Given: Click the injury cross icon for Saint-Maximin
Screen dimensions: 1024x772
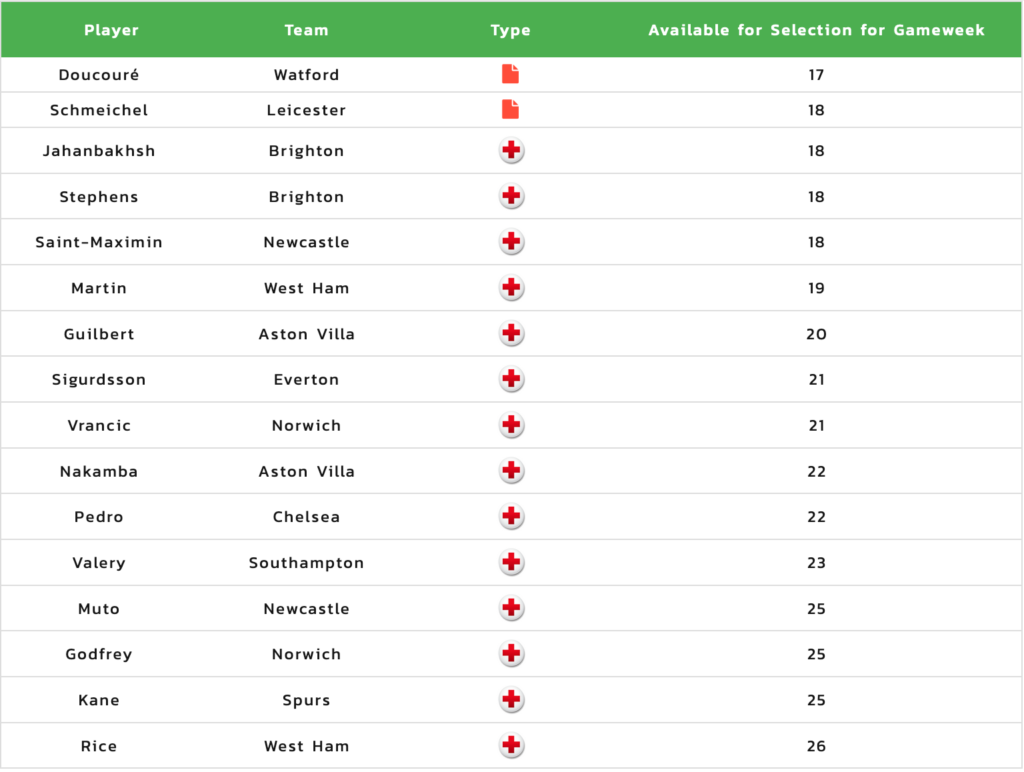Looking at the screenshot, I should (511, 242).
